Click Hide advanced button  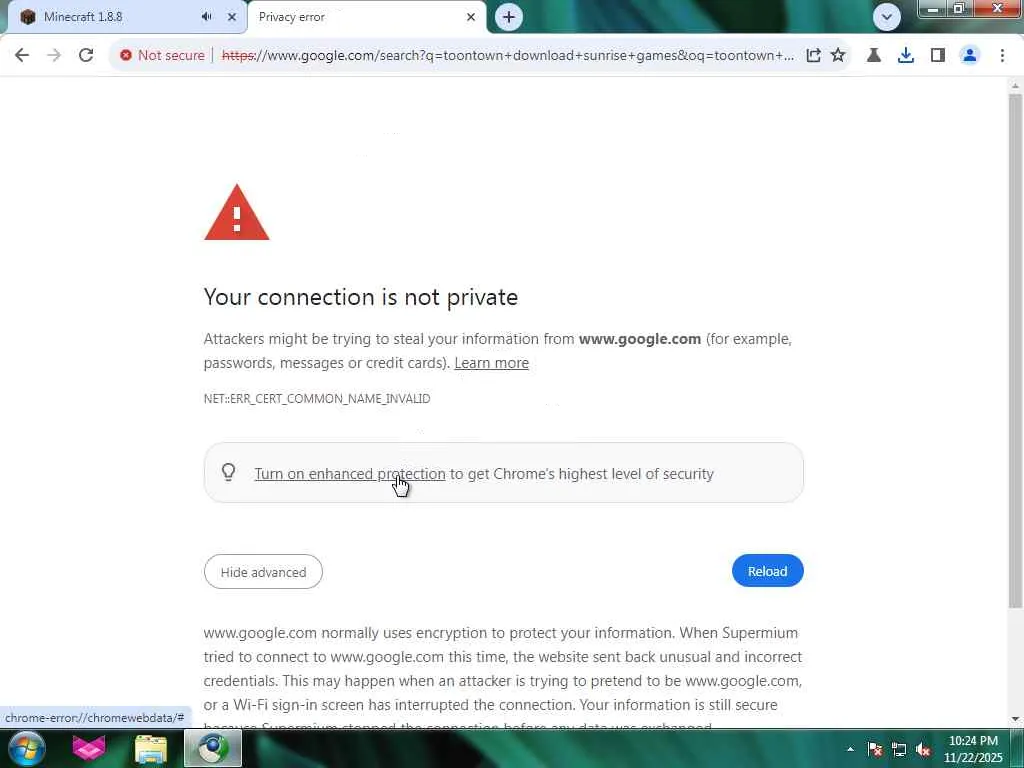click(263, 572)
